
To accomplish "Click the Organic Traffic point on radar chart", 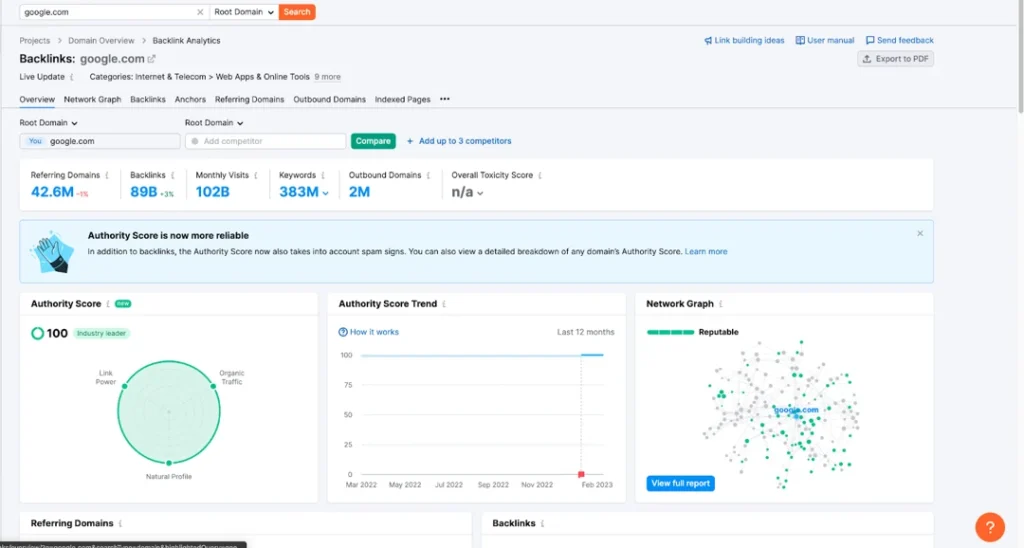I will click(x=213, y=386).
